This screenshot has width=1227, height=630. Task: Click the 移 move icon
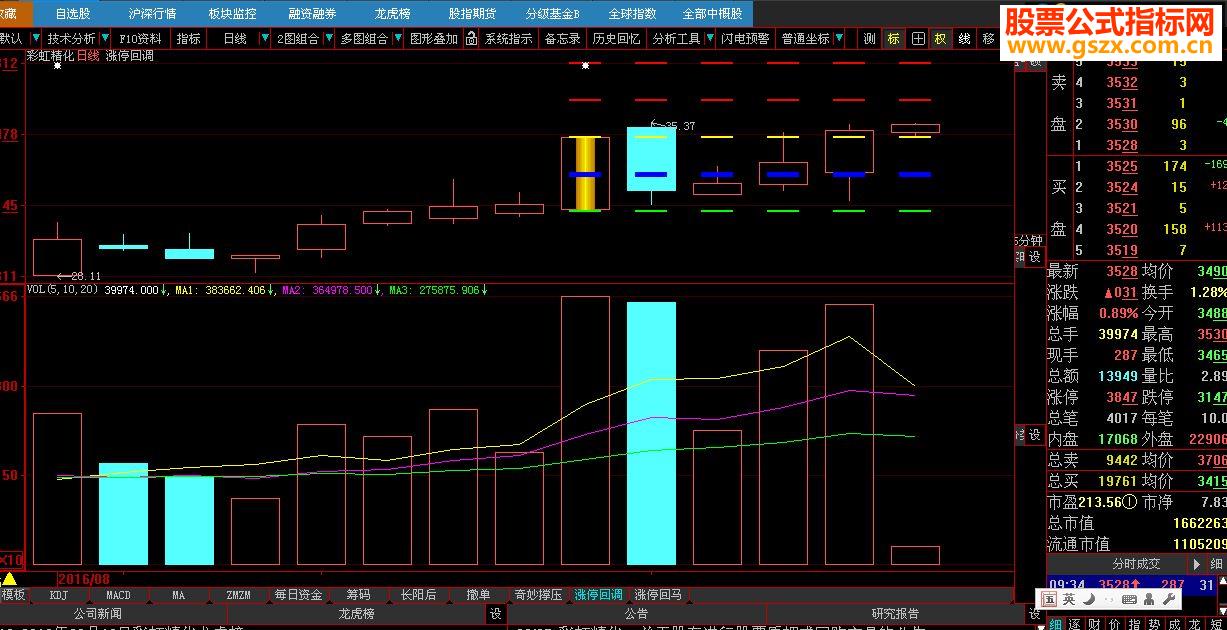988,39
